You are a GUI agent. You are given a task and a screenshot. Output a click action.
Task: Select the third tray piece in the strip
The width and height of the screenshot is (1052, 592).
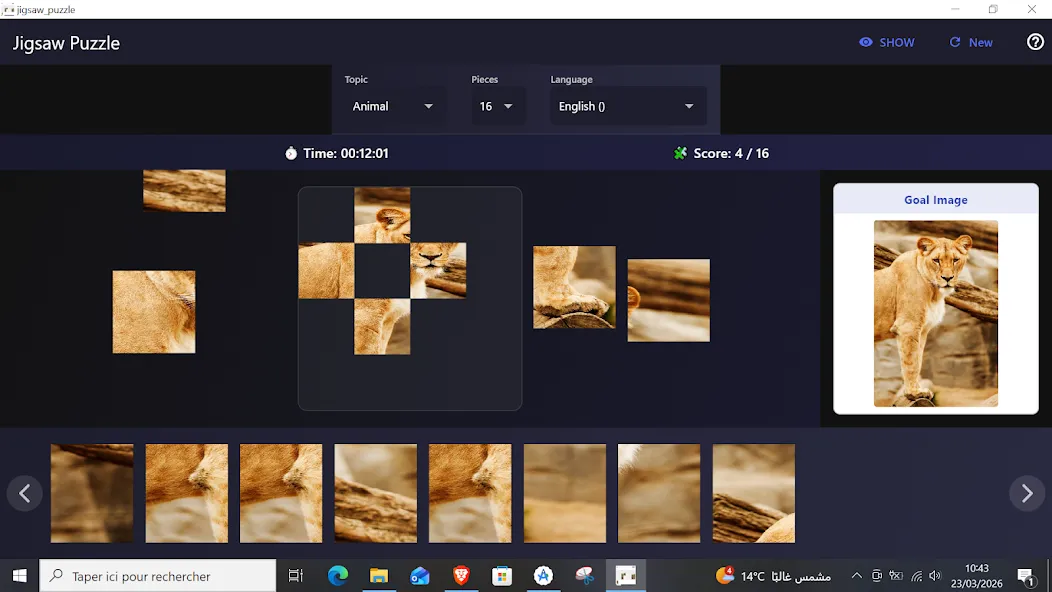281,493
